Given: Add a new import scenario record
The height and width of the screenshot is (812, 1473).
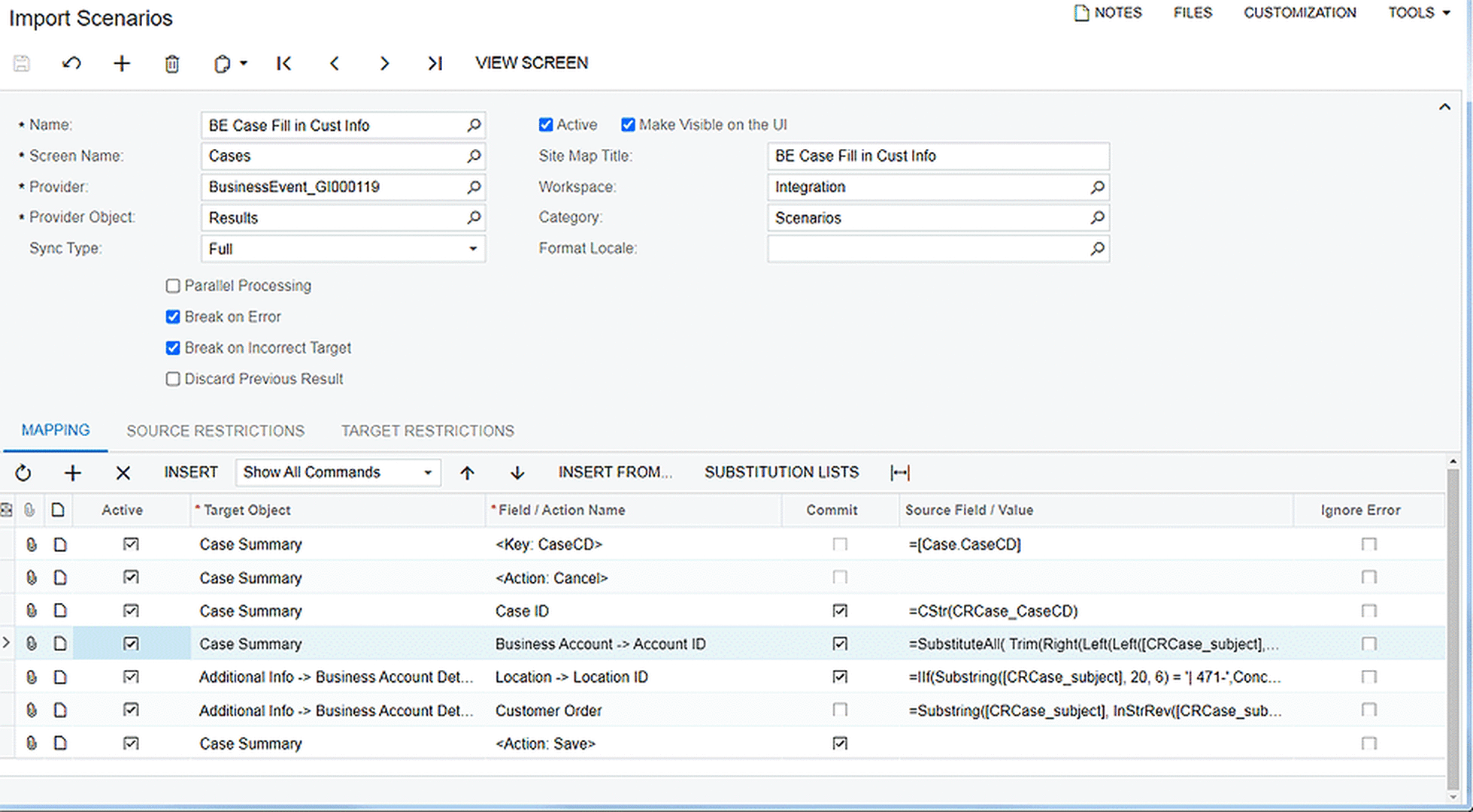Looking at the screenshot, I should (122, 63).
